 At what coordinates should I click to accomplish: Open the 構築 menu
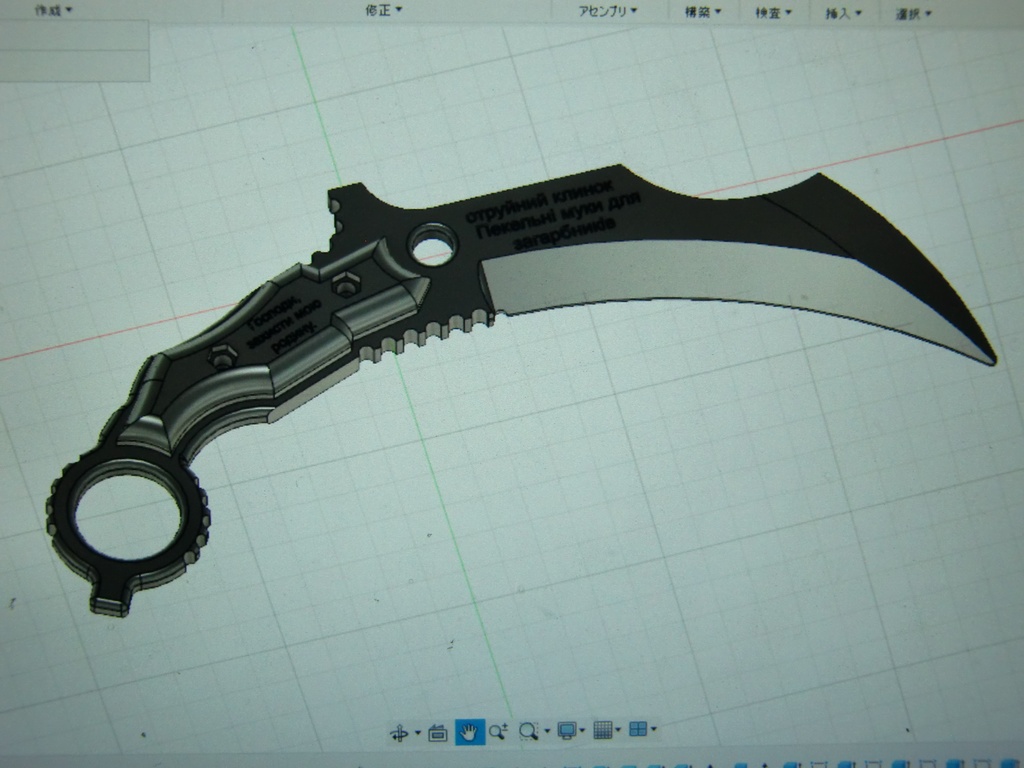pos(703,12)
